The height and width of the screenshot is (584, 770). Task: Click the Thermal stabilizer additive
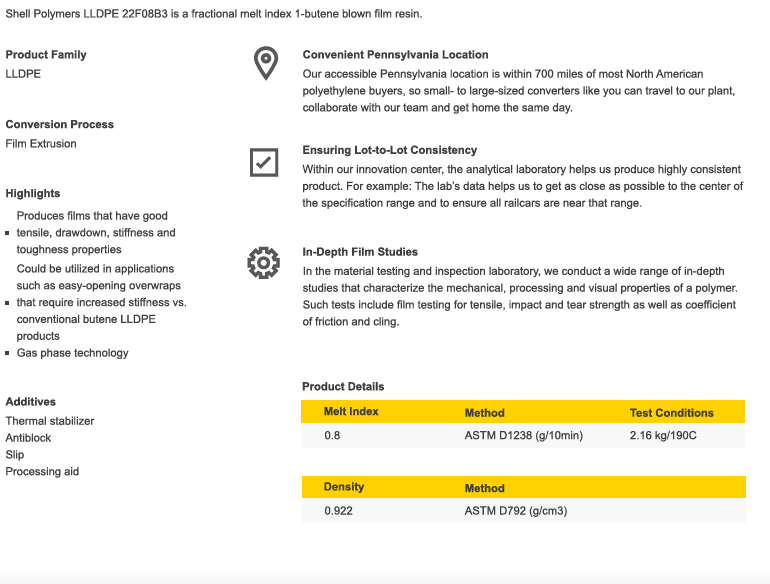tap(50, 421)
